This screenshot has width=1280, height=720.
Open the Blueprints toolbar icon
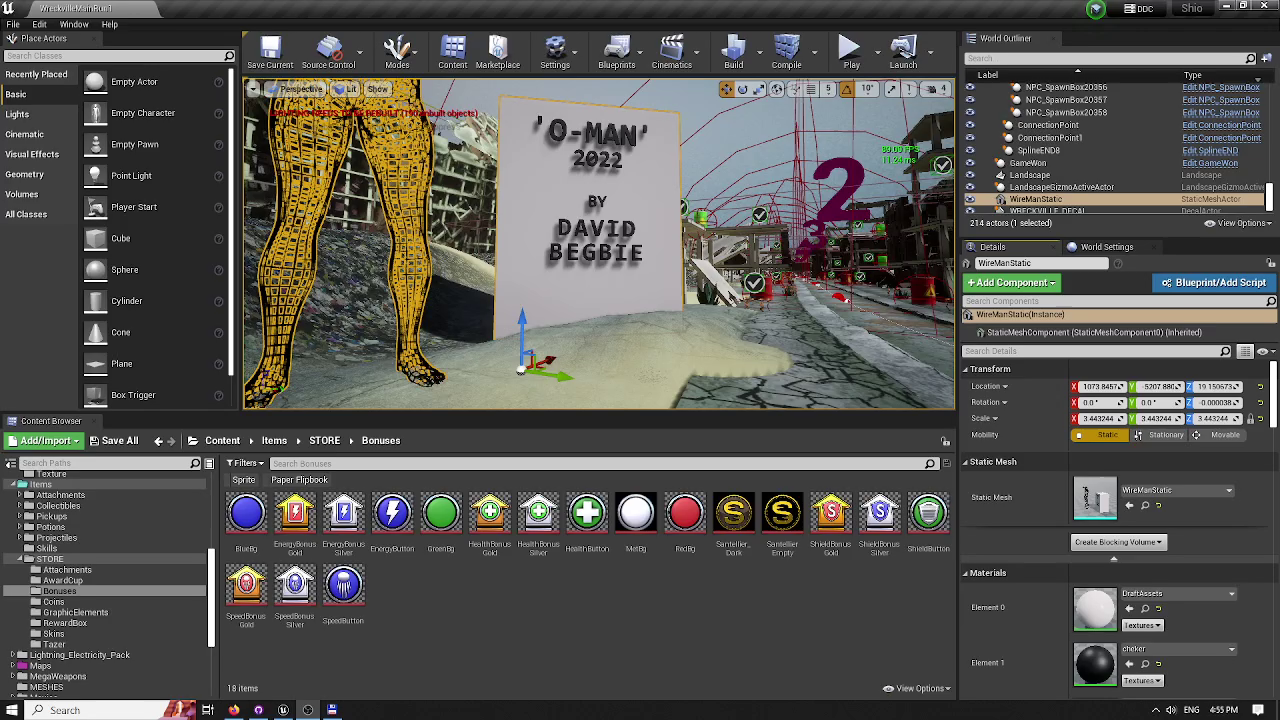click(616, 50)
